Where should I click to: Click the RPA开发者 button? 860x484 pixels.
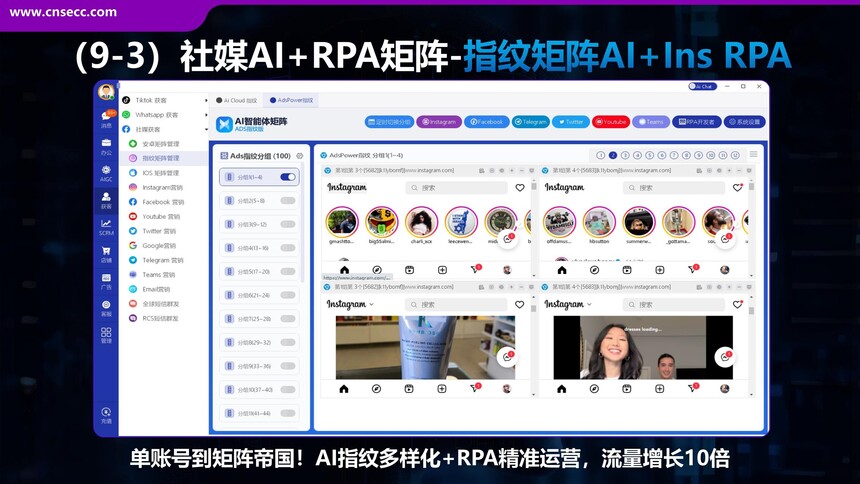[x=696, y=122]
